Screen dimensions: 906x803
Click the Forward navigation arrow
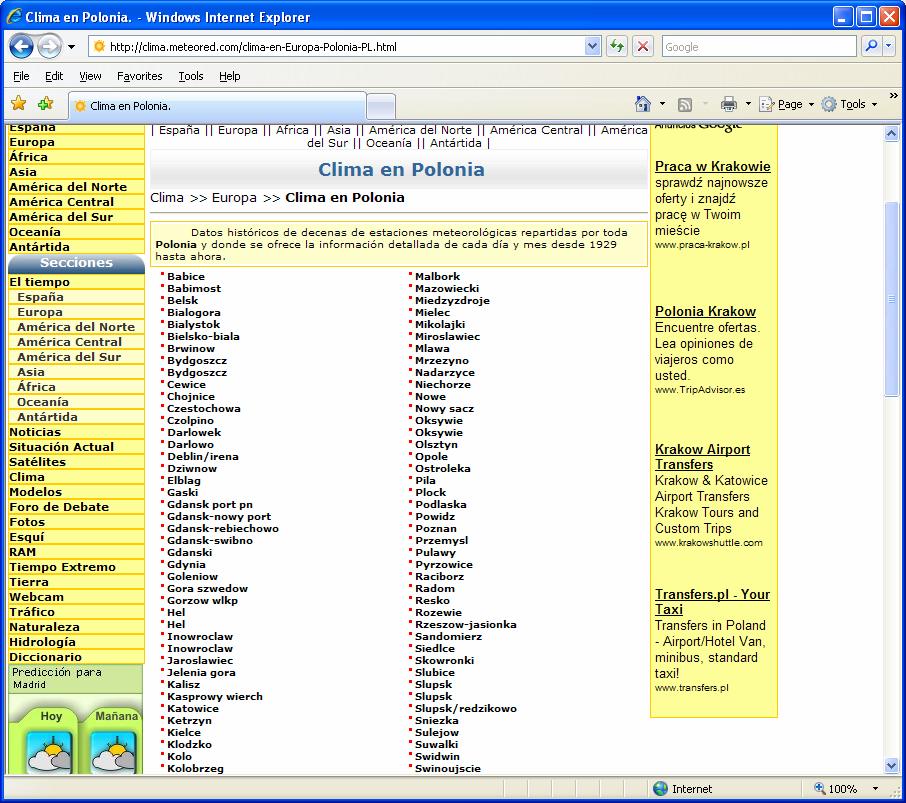pyautogui.click(x=50, y=47)
